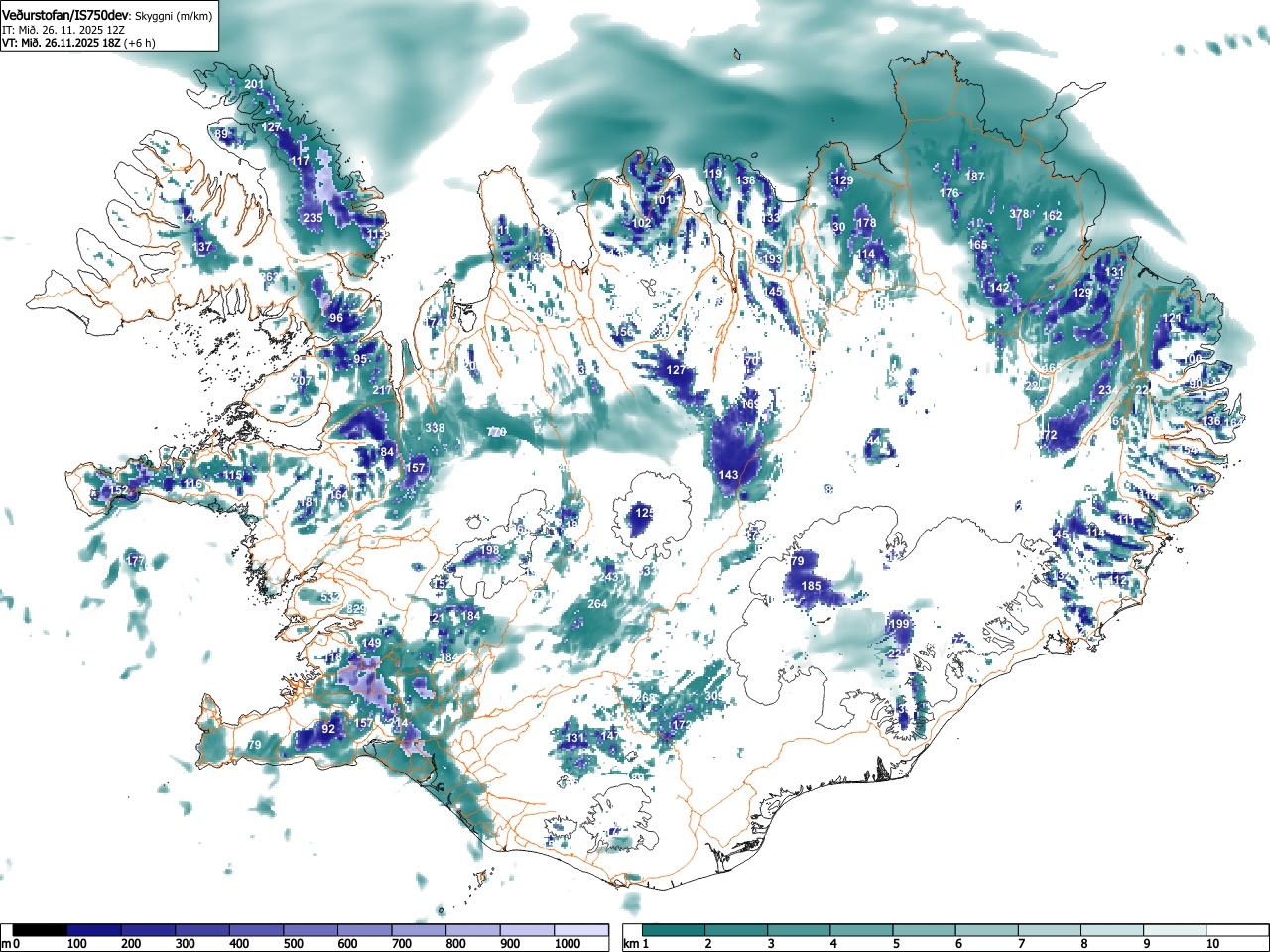
Task: Click the map value 199
Action: (899, 624)
